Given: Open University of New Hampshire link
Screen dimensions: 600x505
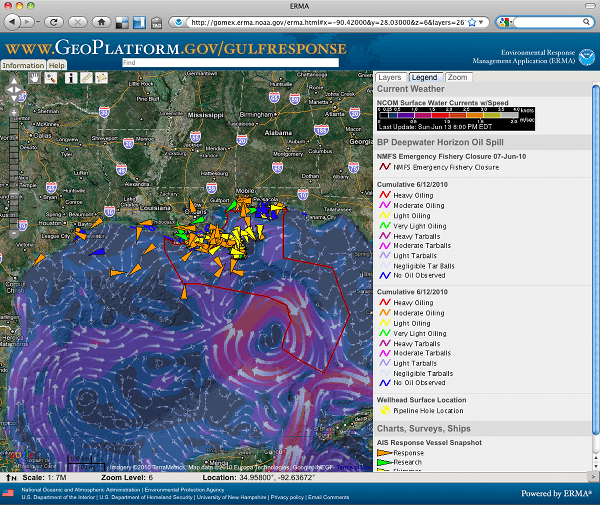Looking at the screenshot, I should [232, 497].
